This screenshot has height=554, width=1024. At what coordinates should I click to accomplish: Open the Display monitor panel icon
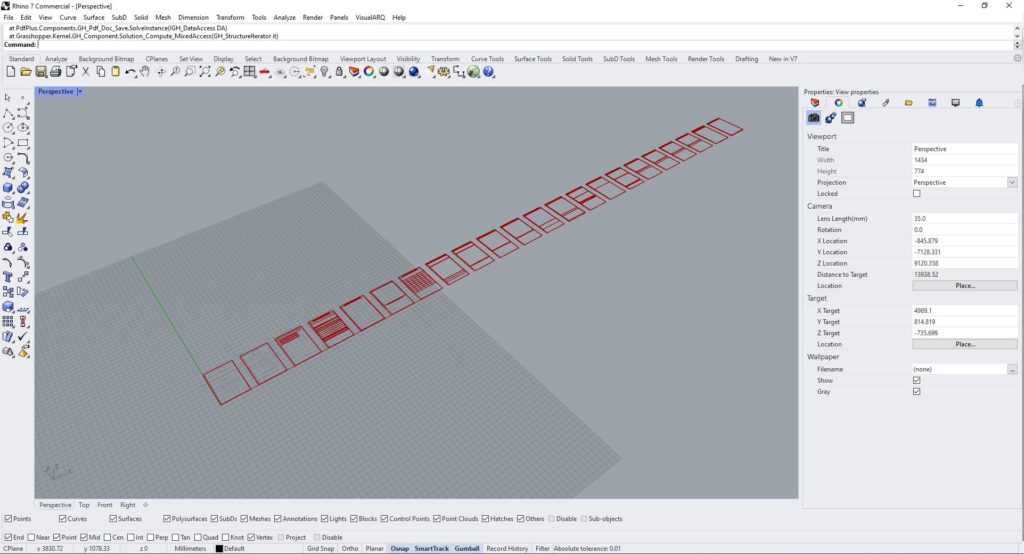point(955,103)
